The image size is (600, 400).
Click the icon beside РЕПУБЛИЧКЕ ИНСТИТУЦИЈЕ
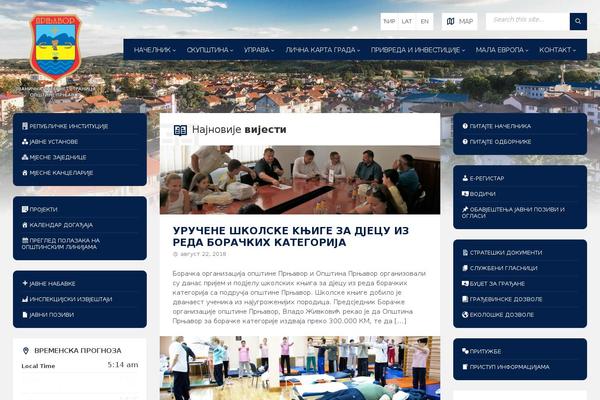click(25, 126)
